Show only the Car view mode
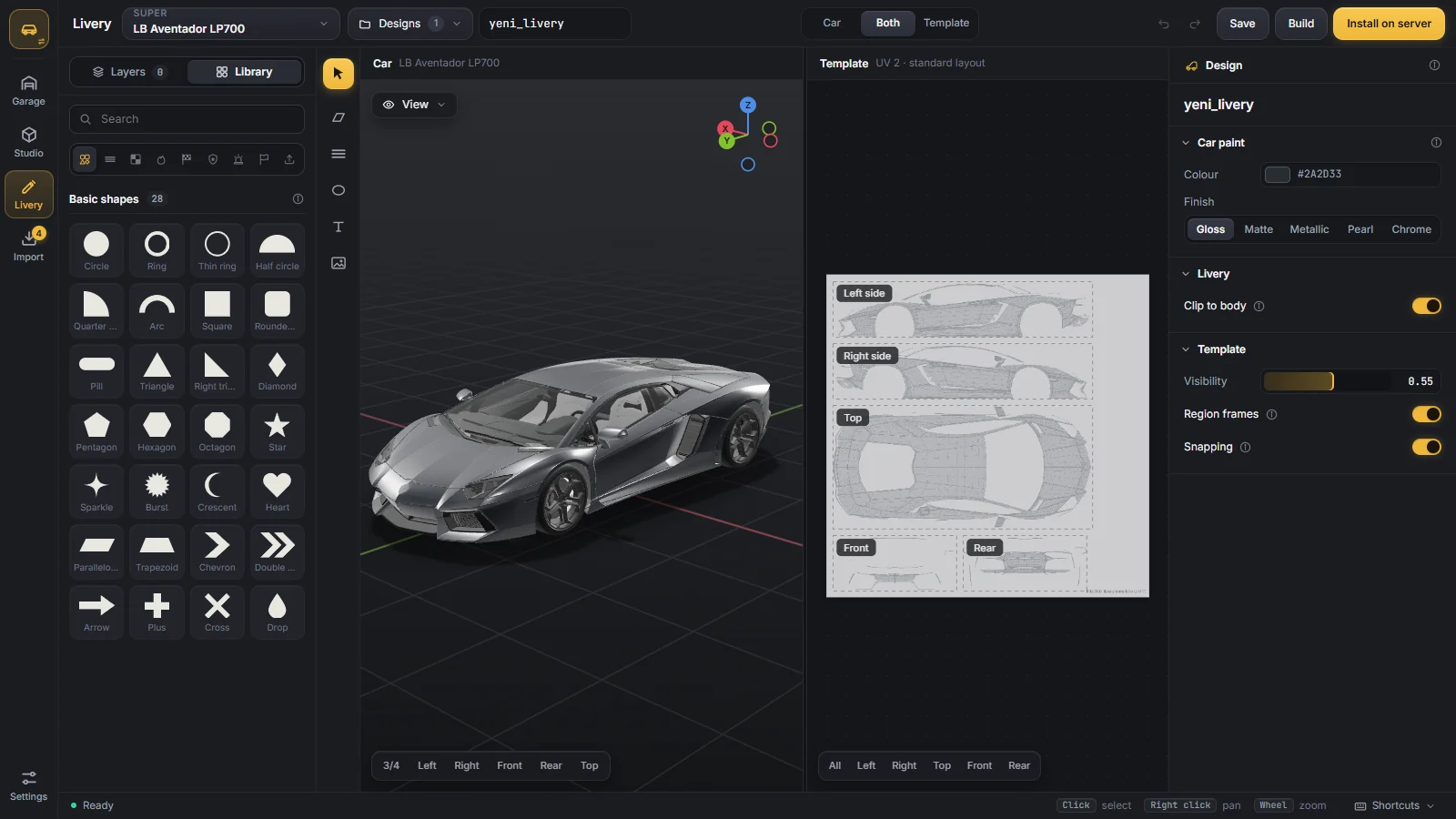The image size is (1456, 819). click(832, 23)
